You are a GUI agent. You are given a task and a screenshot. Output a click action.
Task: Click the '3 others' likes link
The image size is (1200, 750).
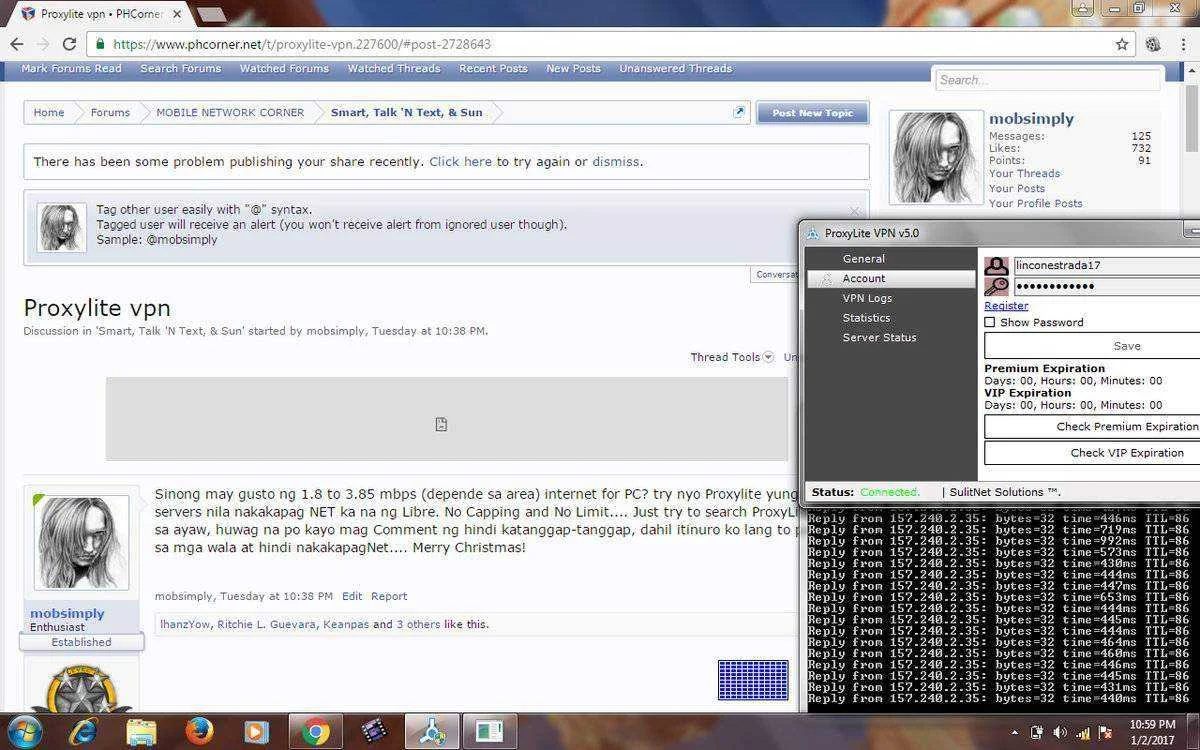(x=418, y=624)
